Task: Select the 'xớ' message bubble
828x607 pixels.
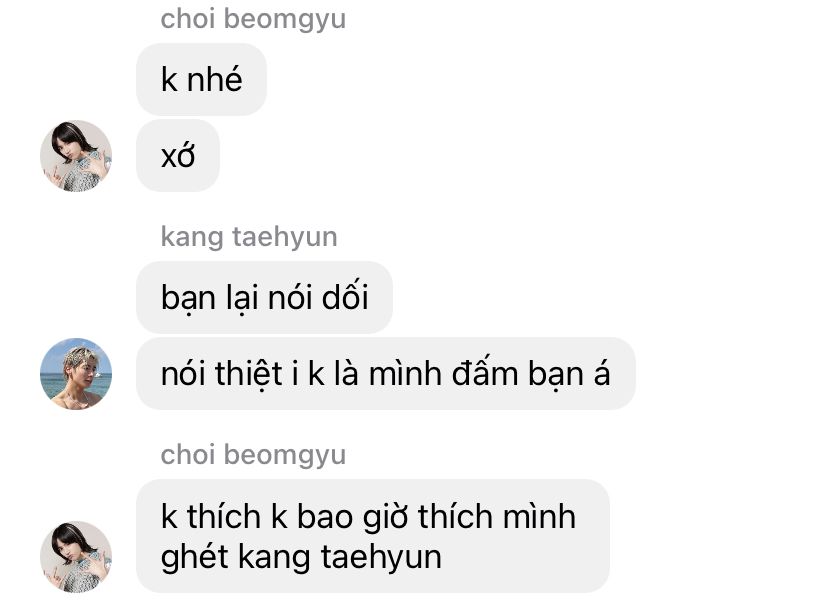Action: (x=178, y=156)
